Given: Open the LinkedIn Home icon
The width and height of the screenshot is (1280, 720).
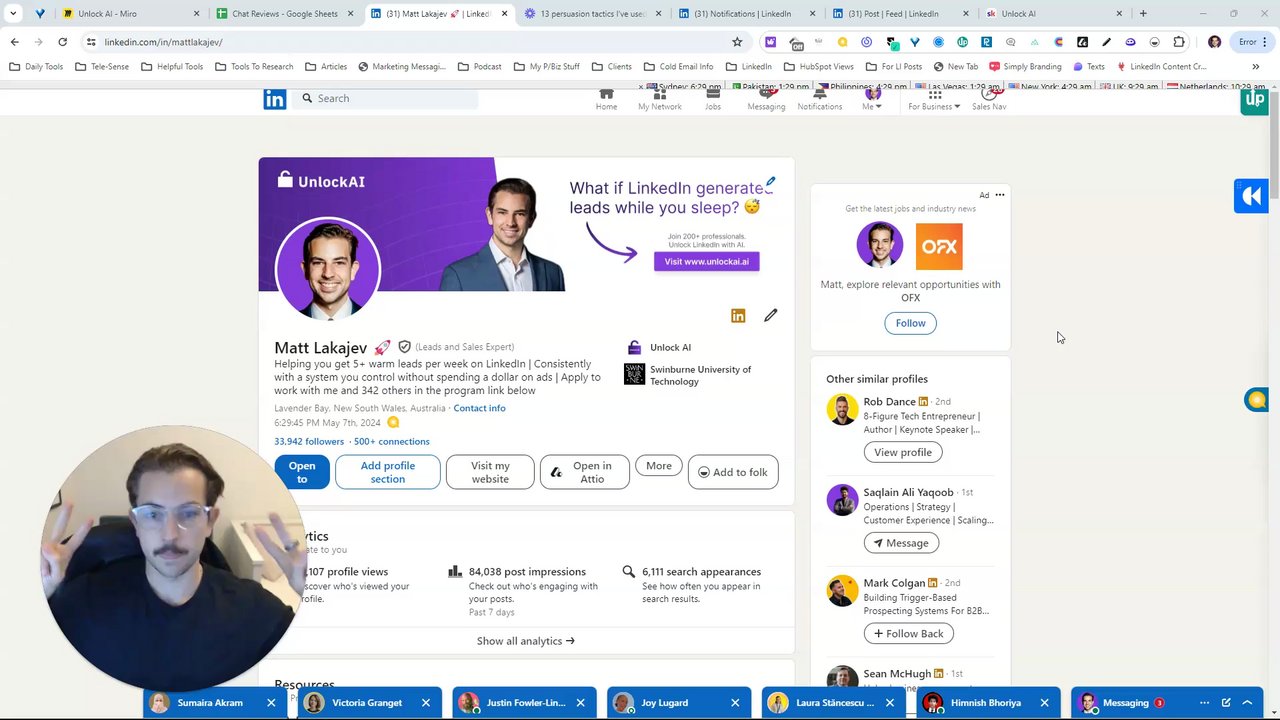Looking at the screenshot, I should coord(606,97).
